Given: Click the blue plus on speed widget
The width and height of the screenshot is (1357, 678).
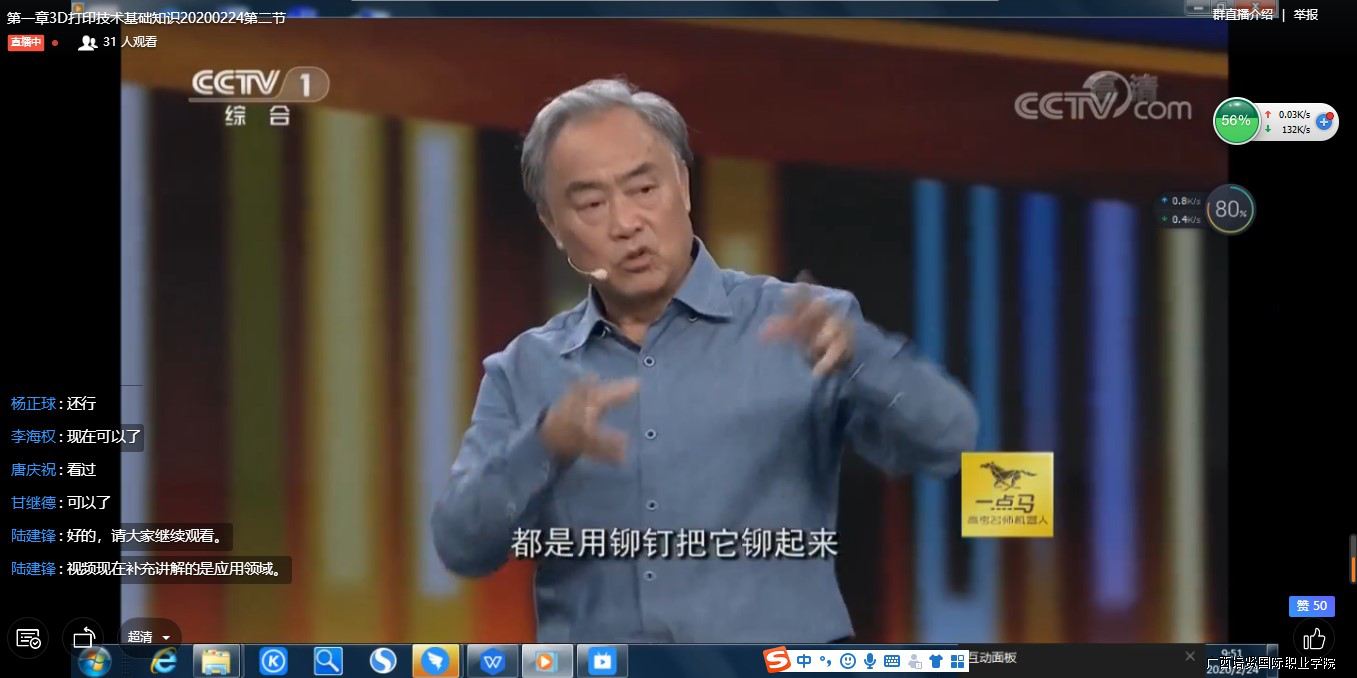Looking at the screenshot, I should (1324, 121).
